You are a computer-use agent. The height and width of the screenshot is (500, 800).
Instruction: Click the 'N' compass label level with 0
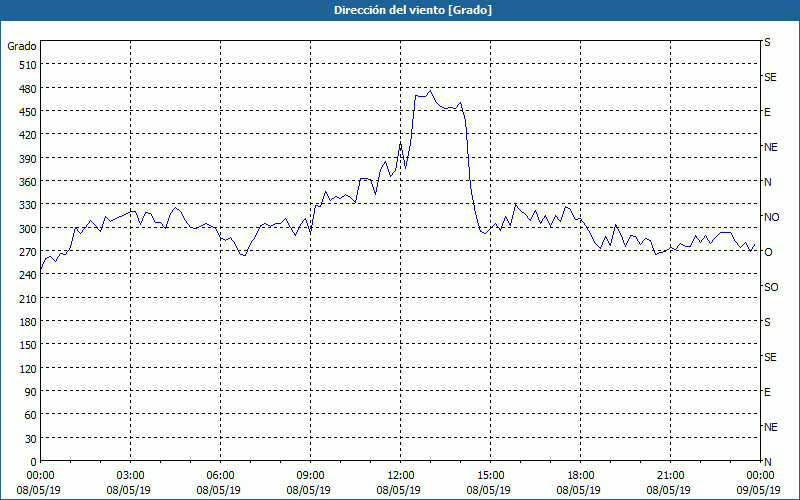pos(768,462)
